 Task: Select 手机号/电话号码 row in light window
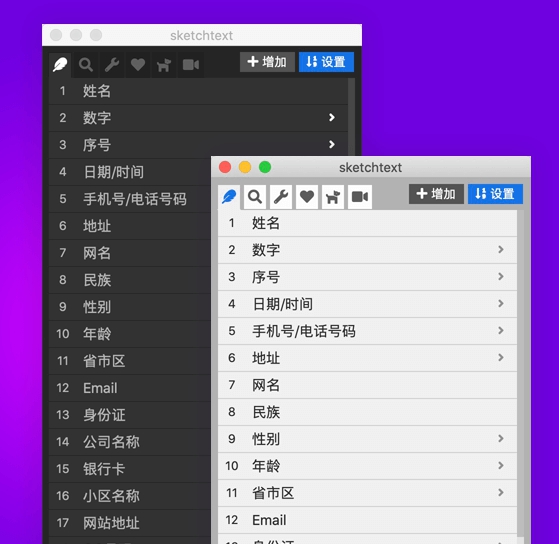[x=367, y=331]
